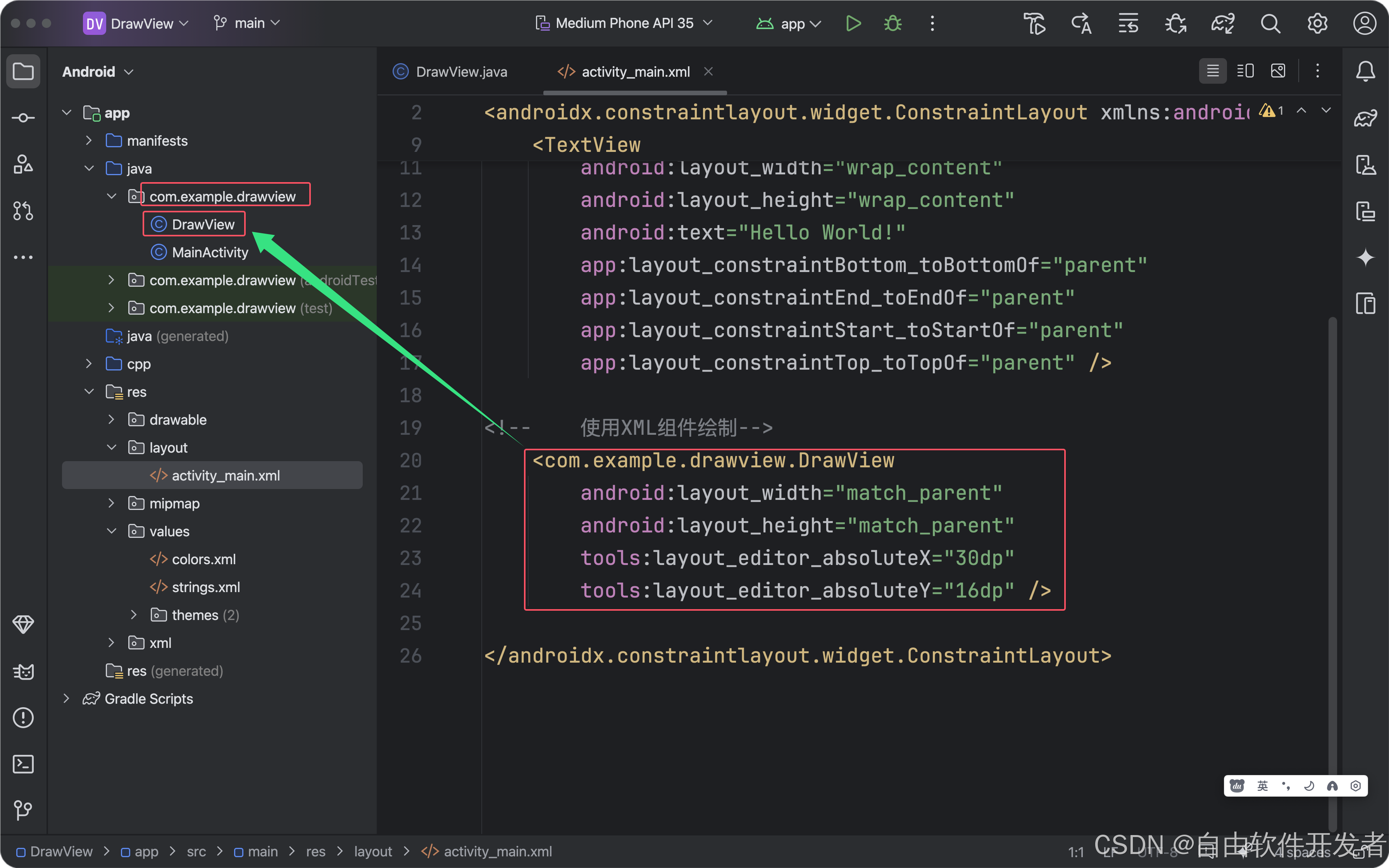Open the Resource Manager sidebar icon
Screen dimensions: 1389x868
point(24,165)
